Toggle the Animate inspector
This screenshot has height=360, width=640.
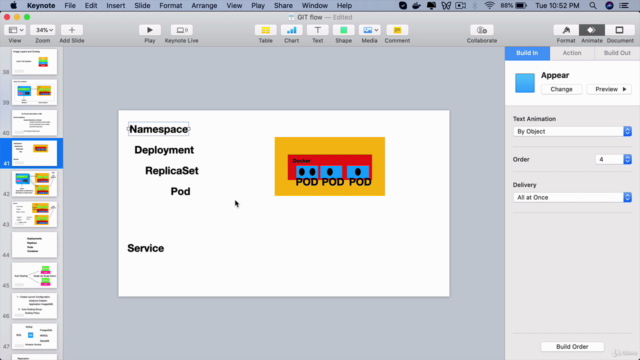(591, 30)
